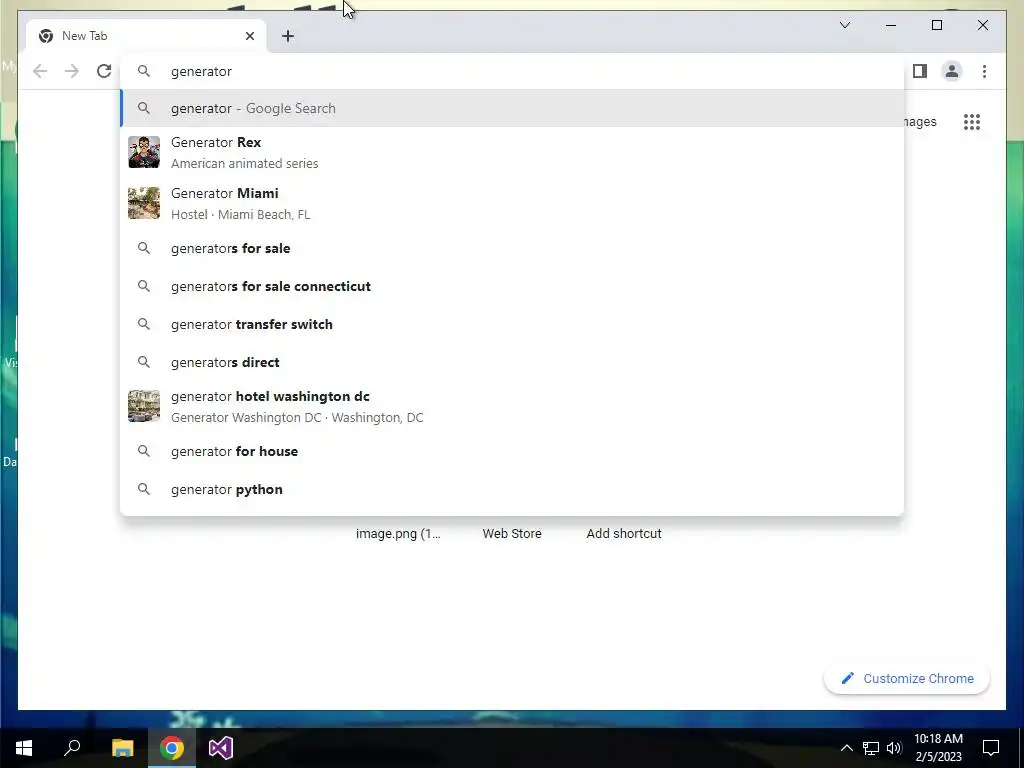Click the omnibox text 'generator'
The image size is (1024, 768).
pyautogui.click(x=201, y=72)
